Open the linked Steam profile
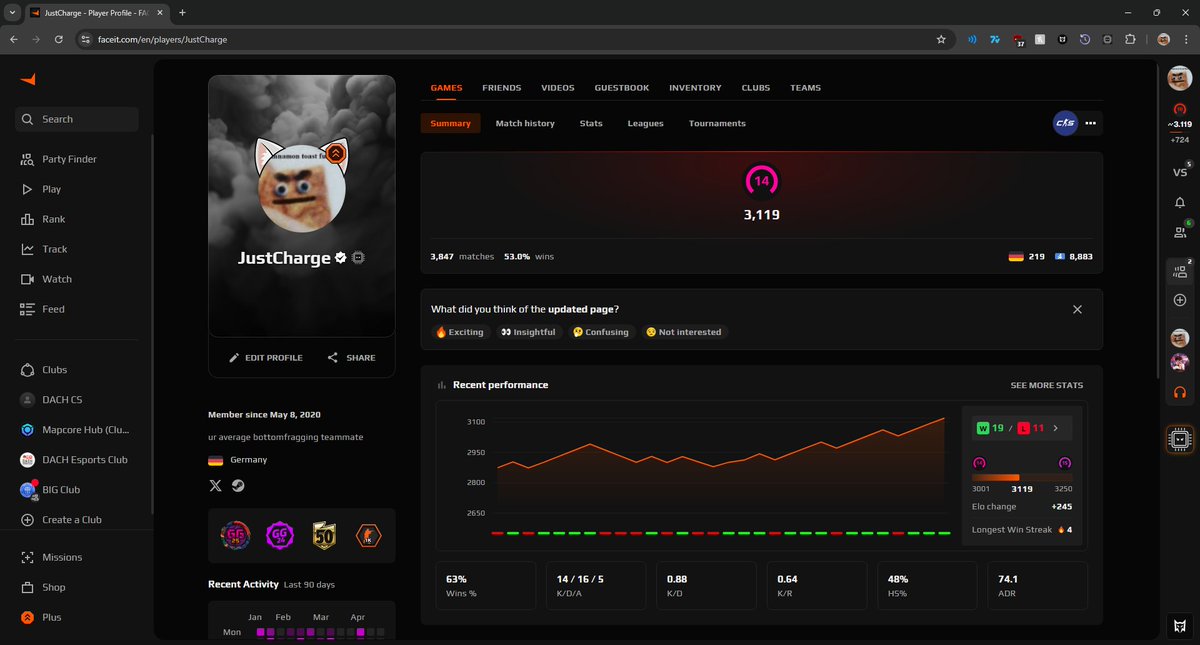 [x=238, y=486]
